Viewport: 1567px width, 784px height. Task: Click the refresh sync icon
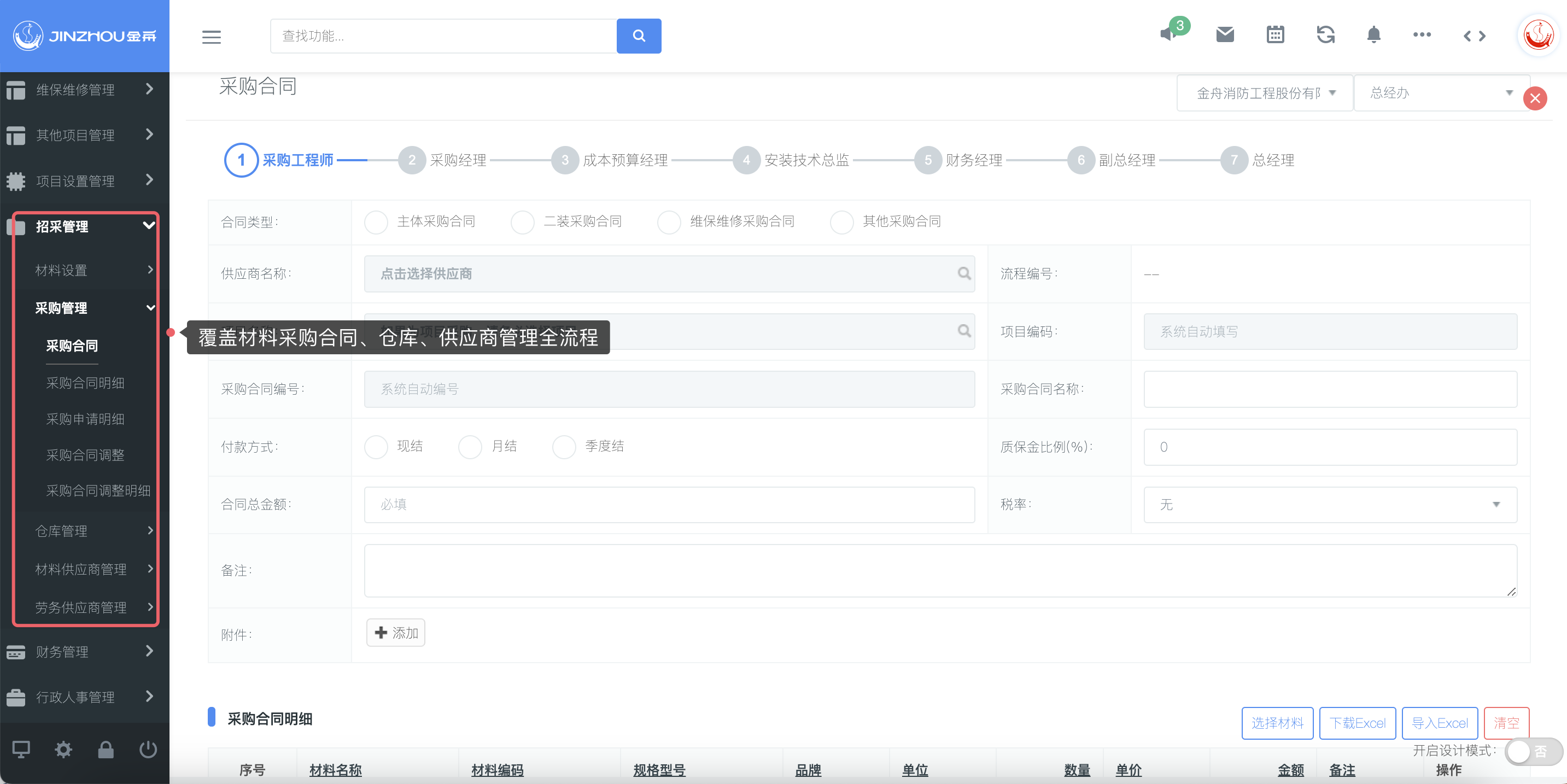pyautogui.click(x=1325, y=34)
